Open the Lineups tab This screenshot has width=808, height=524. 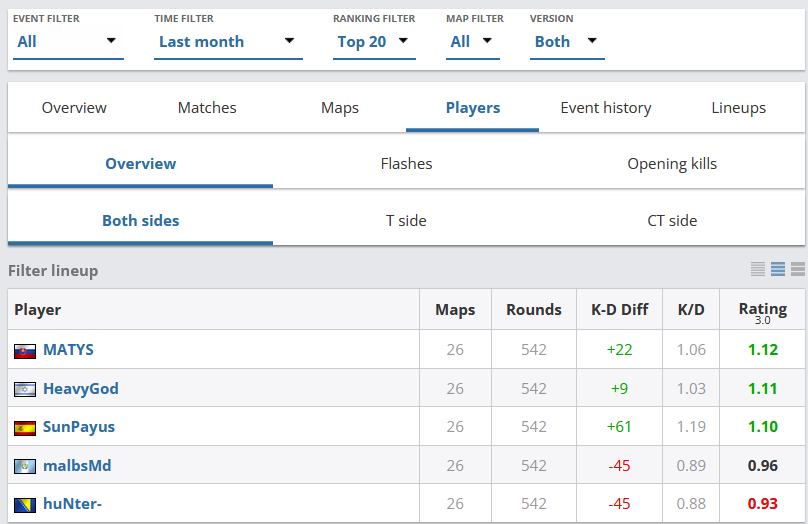pyautogui.click(x=738, y=108)
